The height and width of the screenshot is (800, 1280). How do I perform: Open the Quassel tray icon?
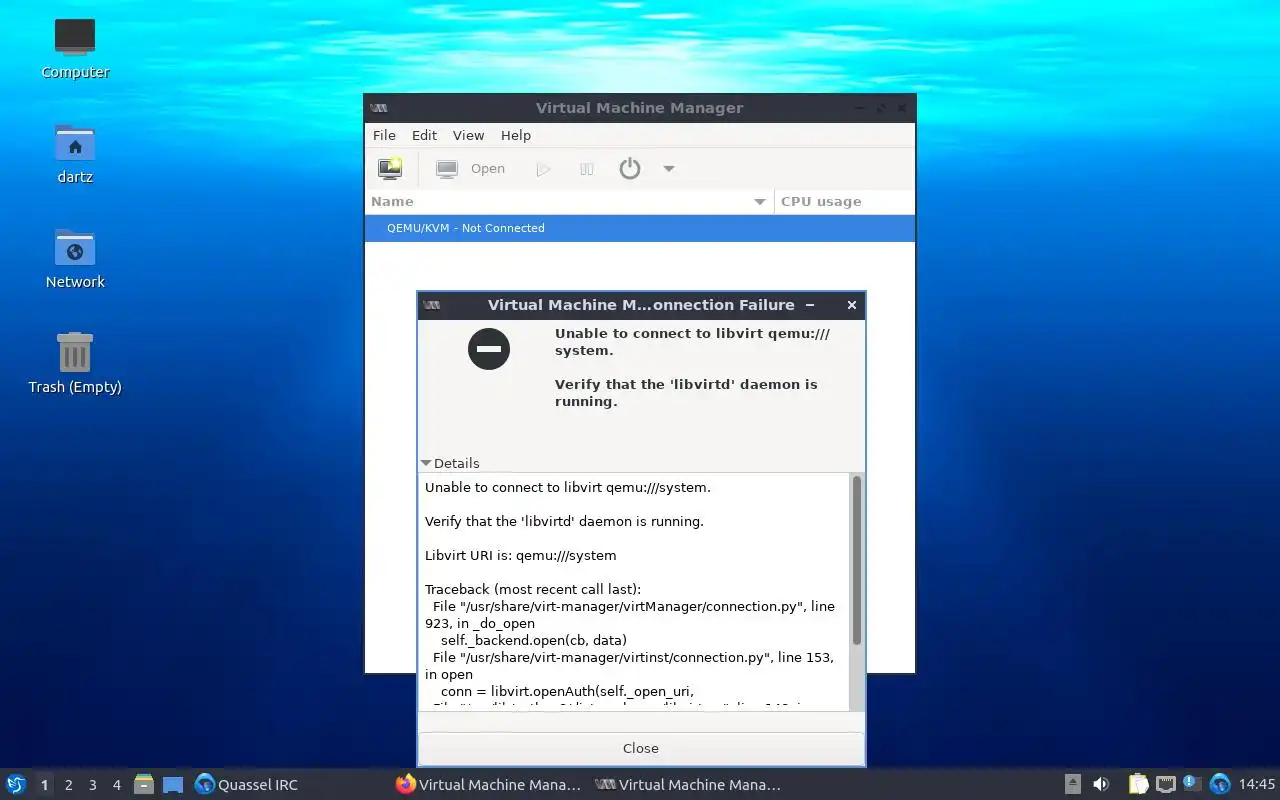pos(1219,784)
